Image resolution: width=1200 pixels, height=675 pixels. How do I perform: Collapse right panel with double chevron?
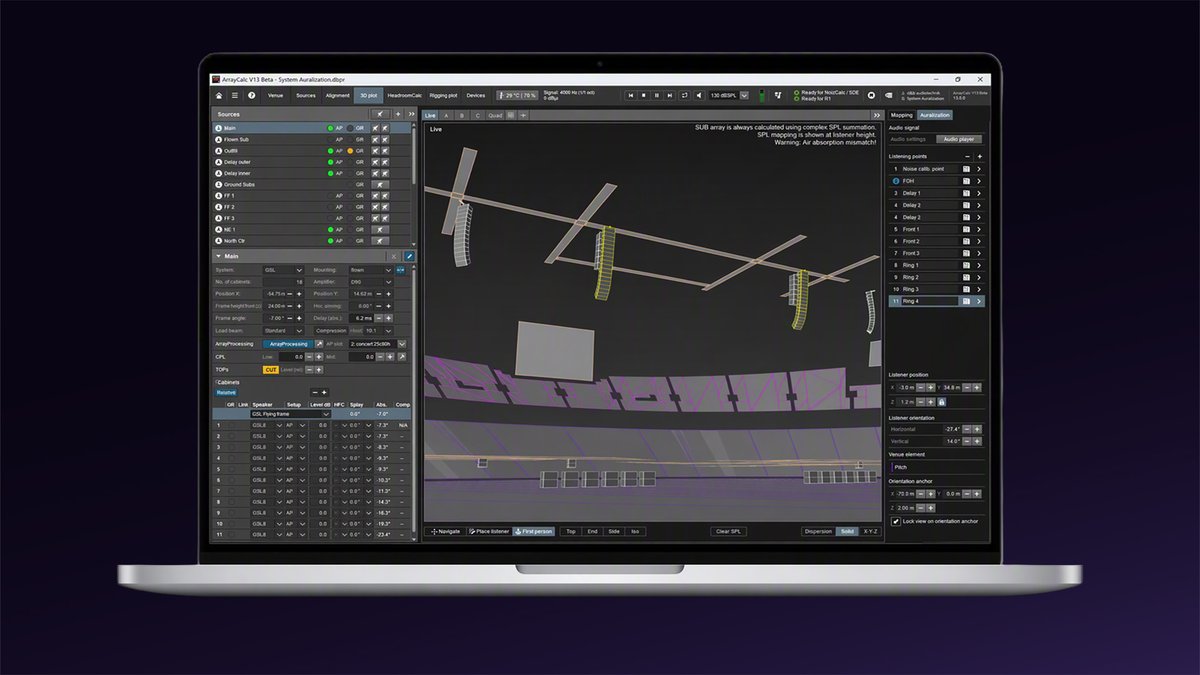point(877,115)
